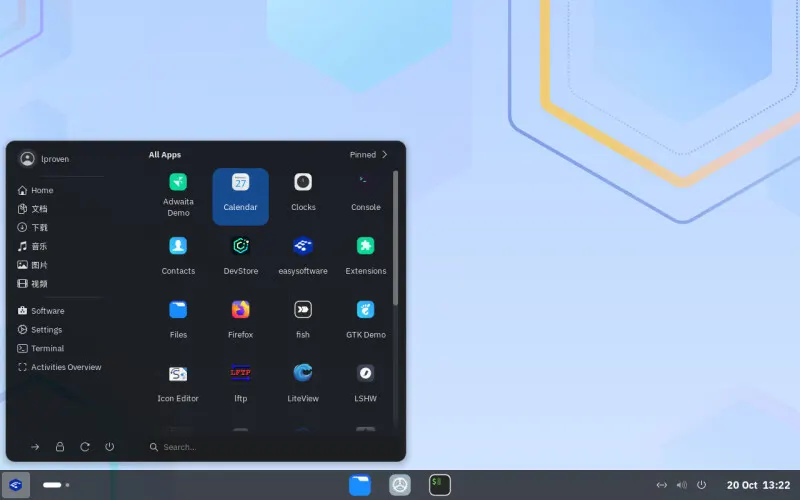Screen dimensions: 800x500
Task: Click the network icon in system tray
Action: [662, 485]
